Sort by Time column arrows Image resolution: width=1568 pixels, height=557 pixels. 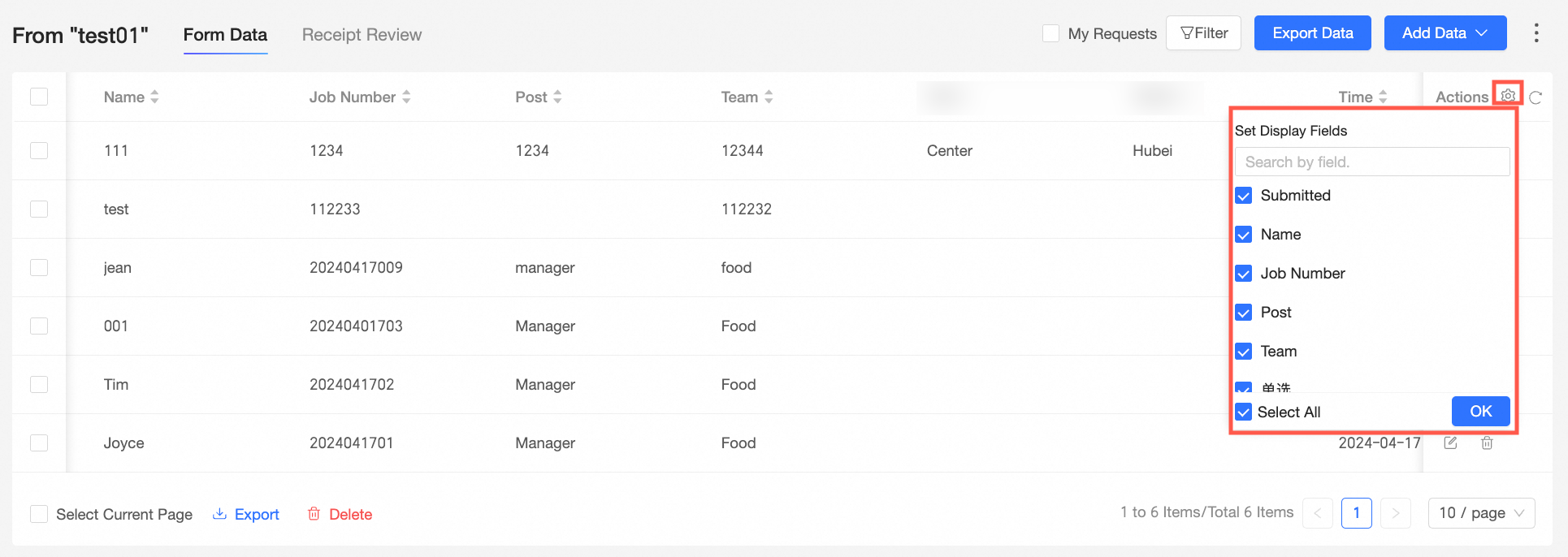pos(1383,97)
